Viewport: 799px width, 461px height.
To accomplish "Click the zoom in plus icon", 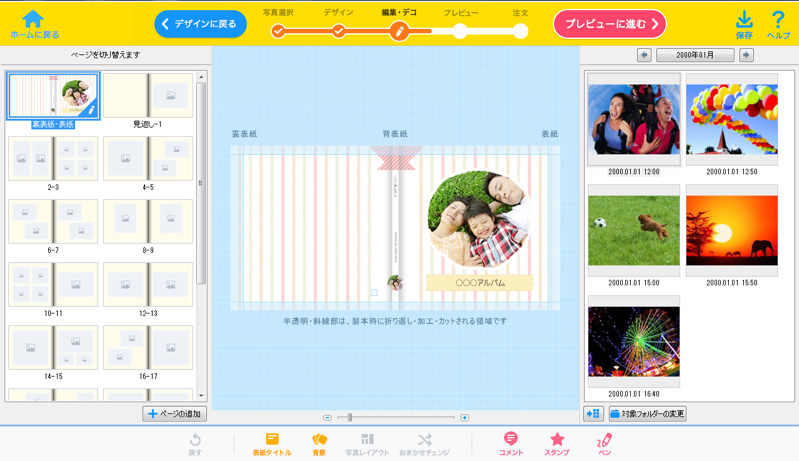I will point(464,418).
